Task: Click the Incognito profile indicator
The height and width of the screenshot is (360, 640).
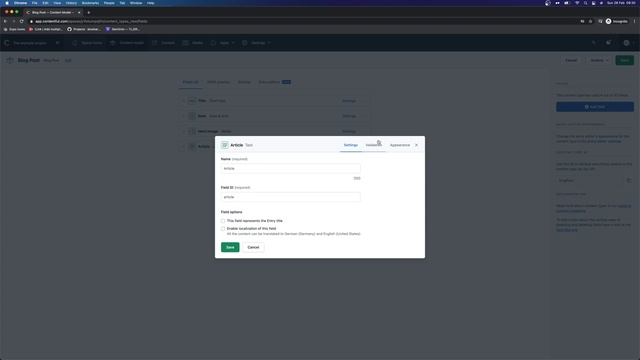Action: pyautogui.click(x=617, y=21)
